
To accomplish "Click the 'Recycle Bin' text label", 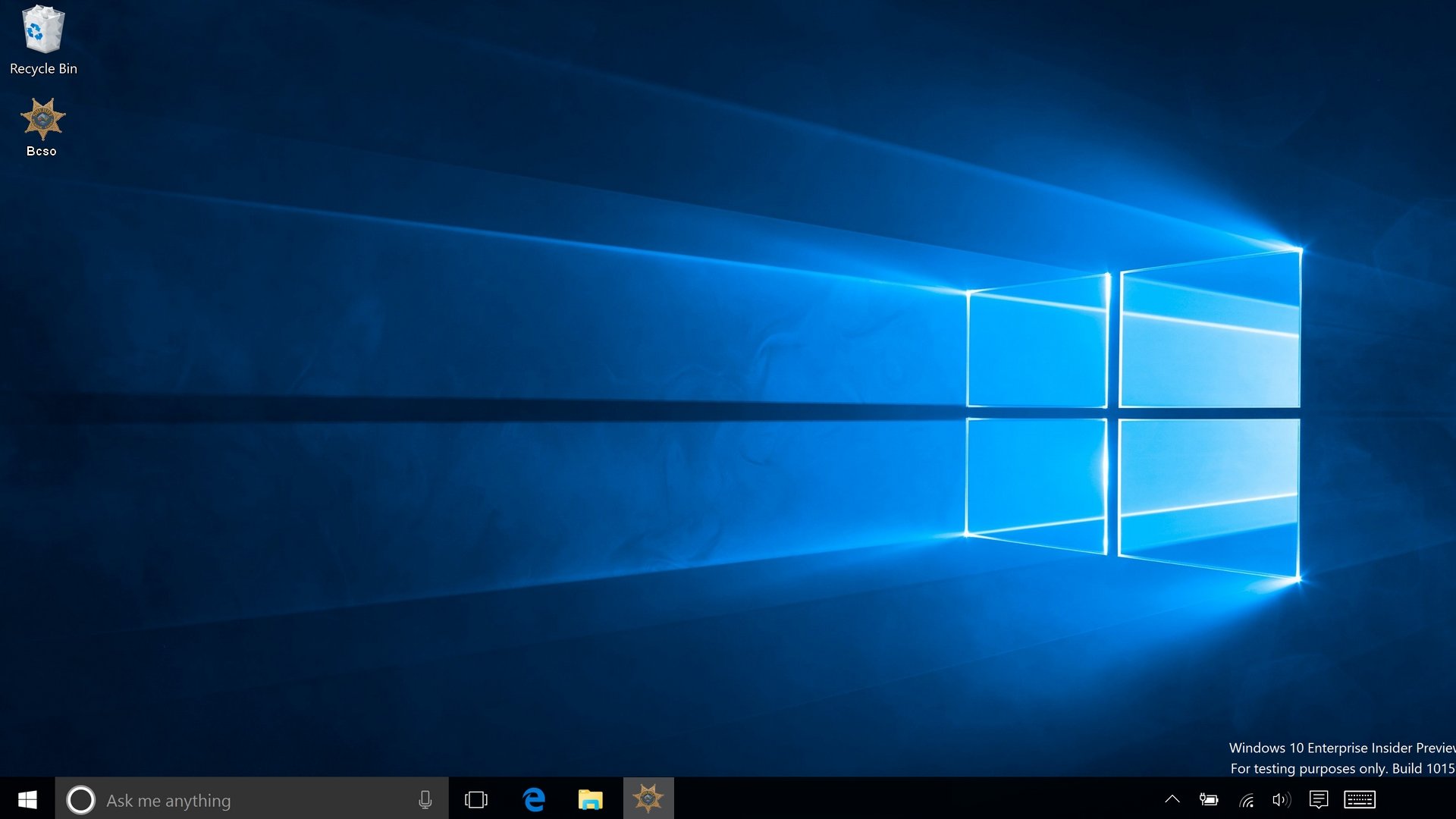I will 43,69.
